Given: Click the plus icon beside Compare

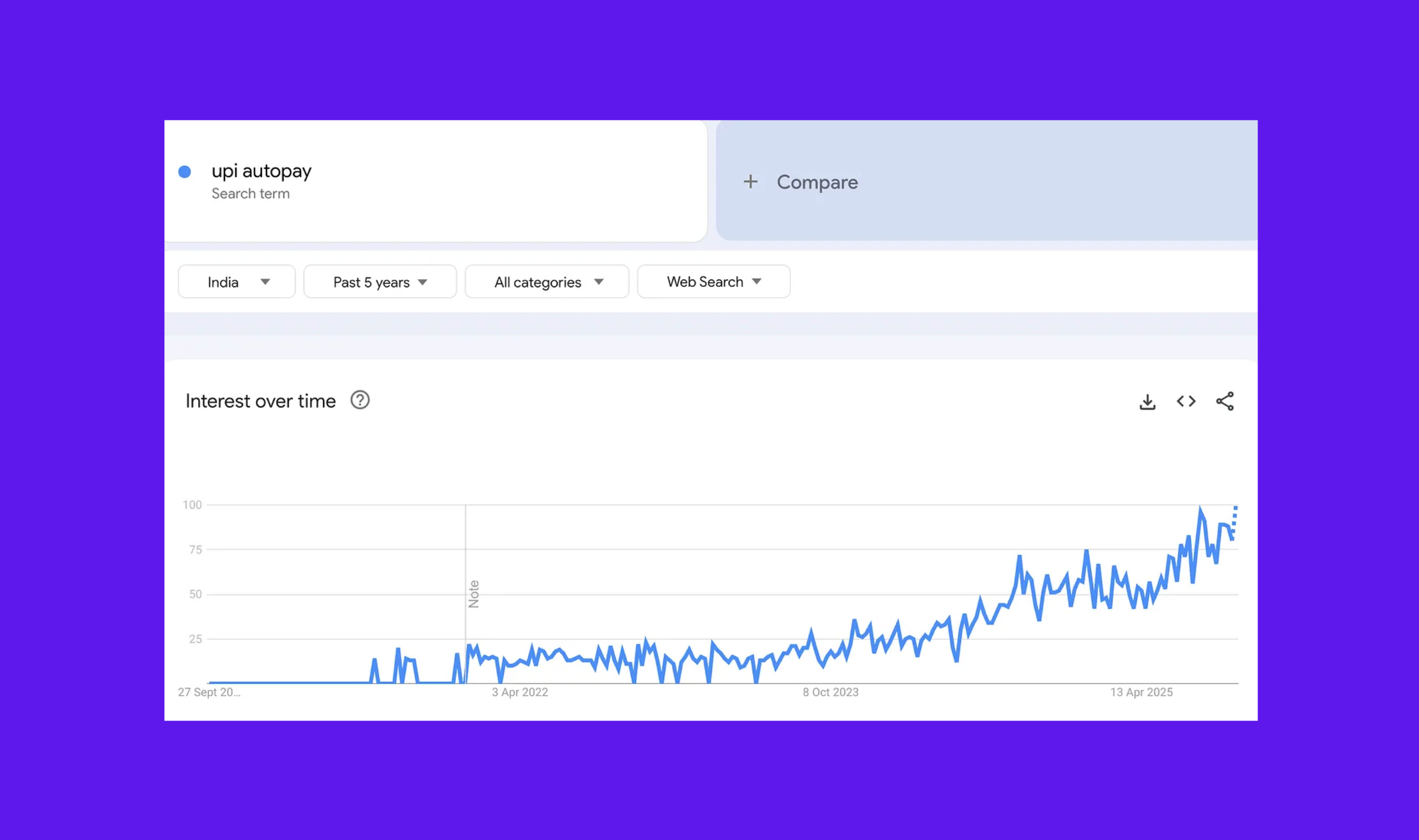Looking at the screenshot, I should click(x=750, y=182).
